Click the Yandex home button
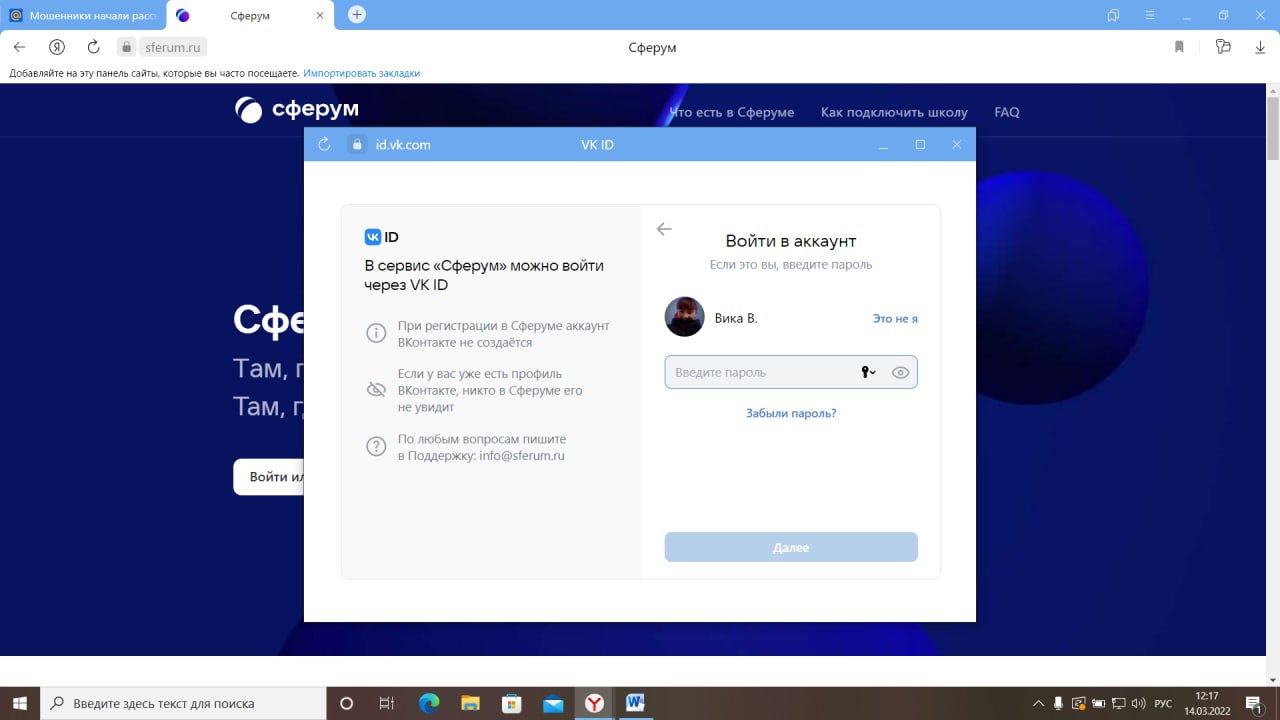Viewport: 1280px width, 720px height. tap(57, 47)
